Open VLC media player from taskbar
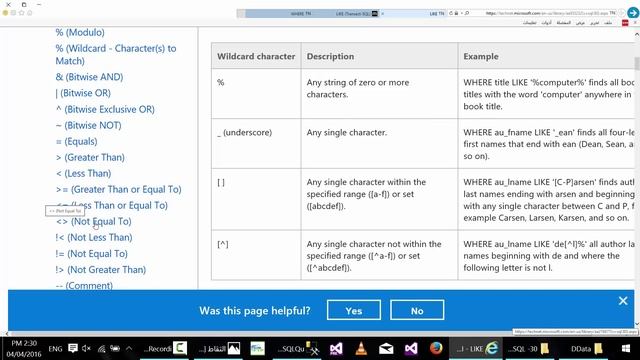Screen dimensions: 640x360 pos(361,349)
